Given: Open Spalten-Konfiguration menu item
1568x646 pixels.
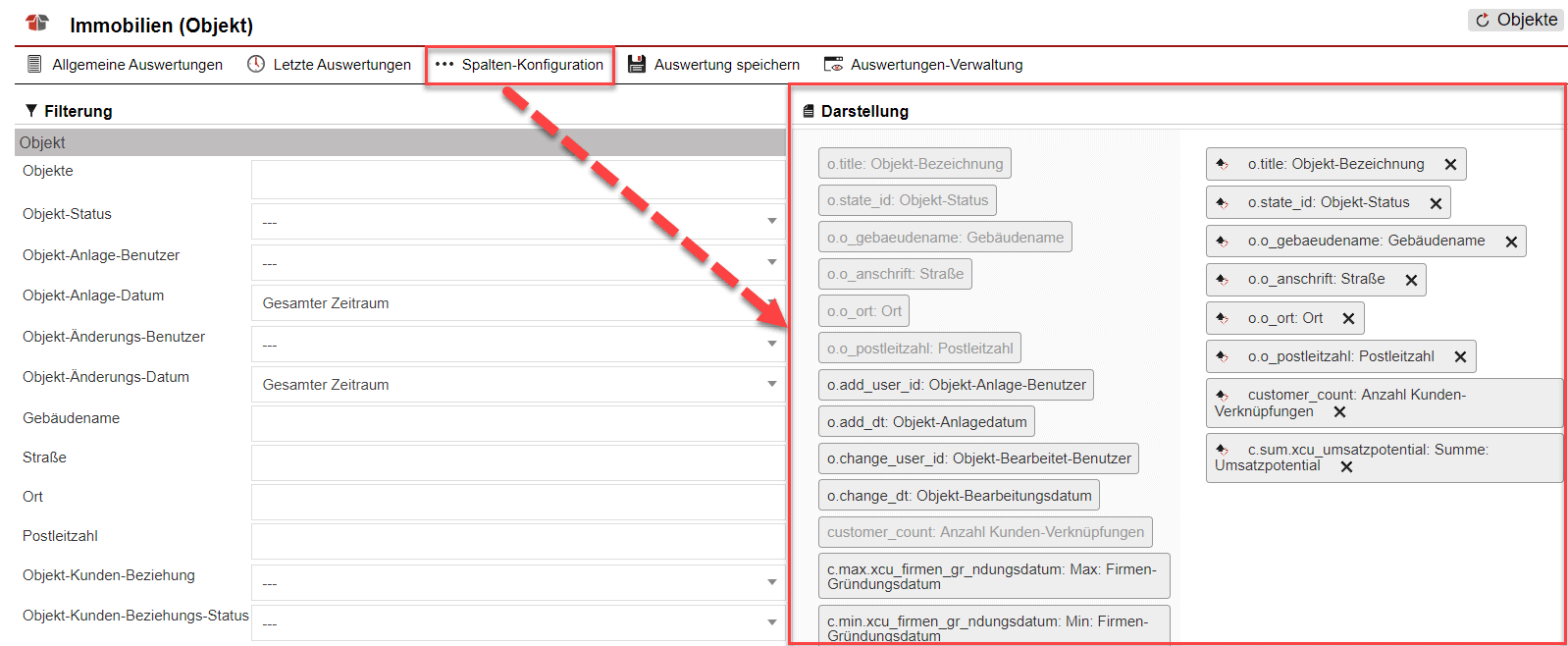Looking at the screenshot, I should point(520,65).
